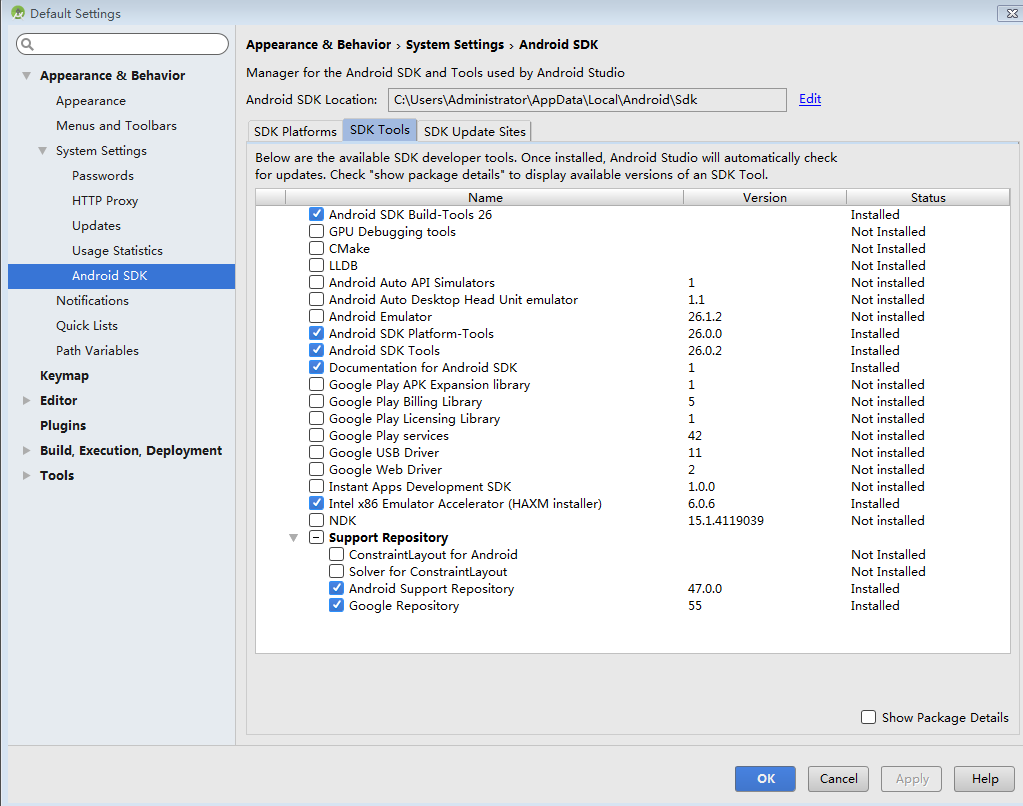Switch to the SDK Platforms tab
The width and height of the screenshot is (1023, 806).
[295, 131]
